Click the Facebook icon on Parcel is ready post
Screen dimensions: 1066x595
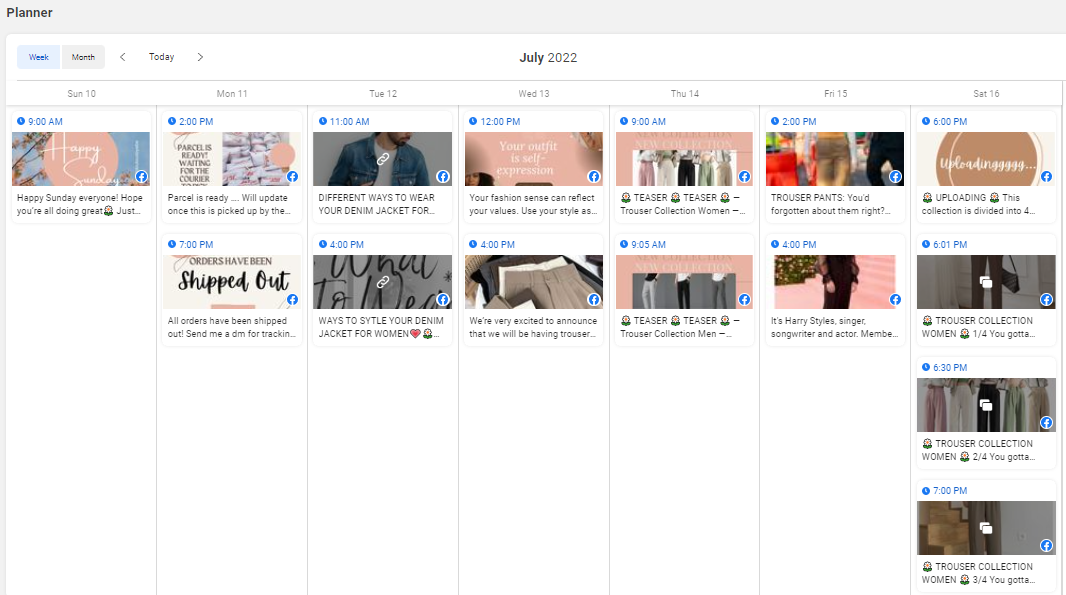click(x=292, y=177)
